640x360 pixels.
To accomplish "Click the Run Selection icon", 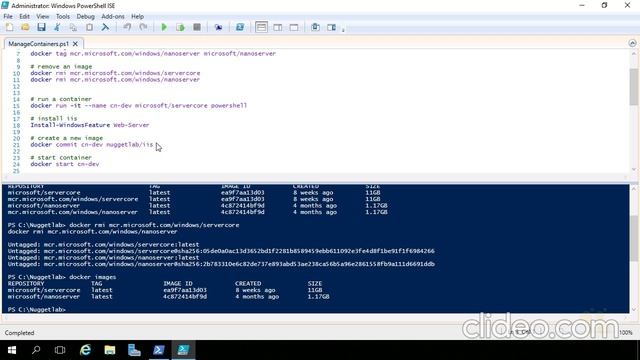I will [180, 27].
